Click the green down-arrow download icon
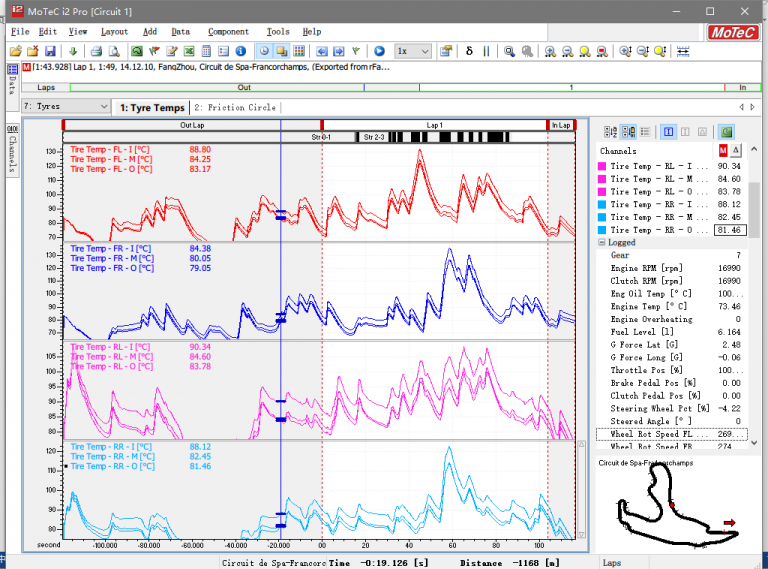Viewport: 768px width, 569px height. (73, 51)
